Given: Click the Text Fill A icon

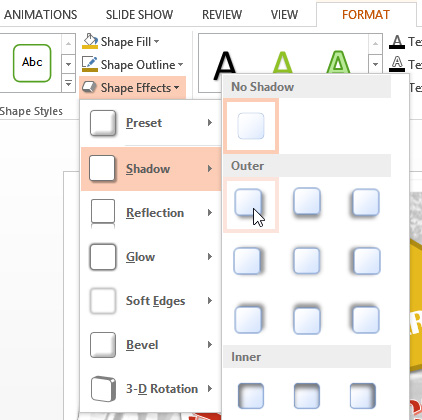Looking at the screenshot, I should click(397, 42).
